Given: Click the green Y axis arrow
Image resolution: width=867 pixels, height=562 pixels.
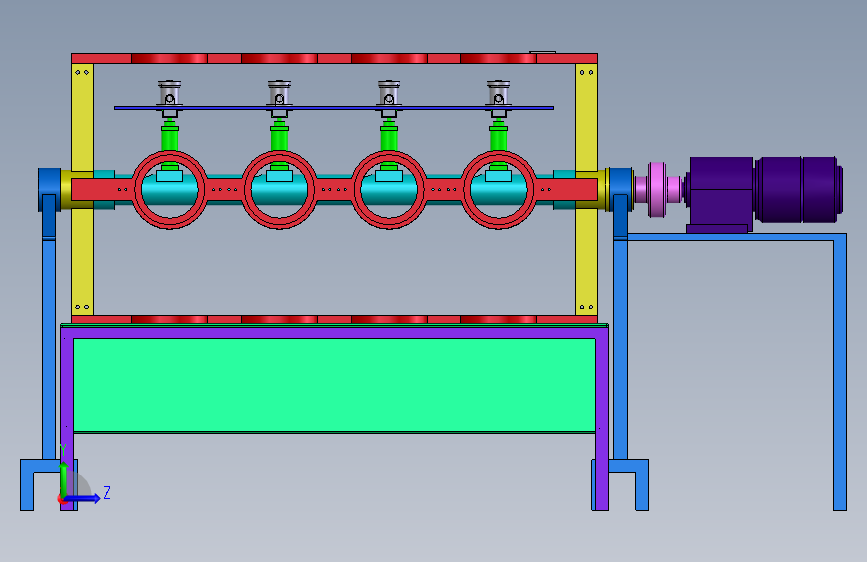Looking at the screenshot, I should [64, 480].
